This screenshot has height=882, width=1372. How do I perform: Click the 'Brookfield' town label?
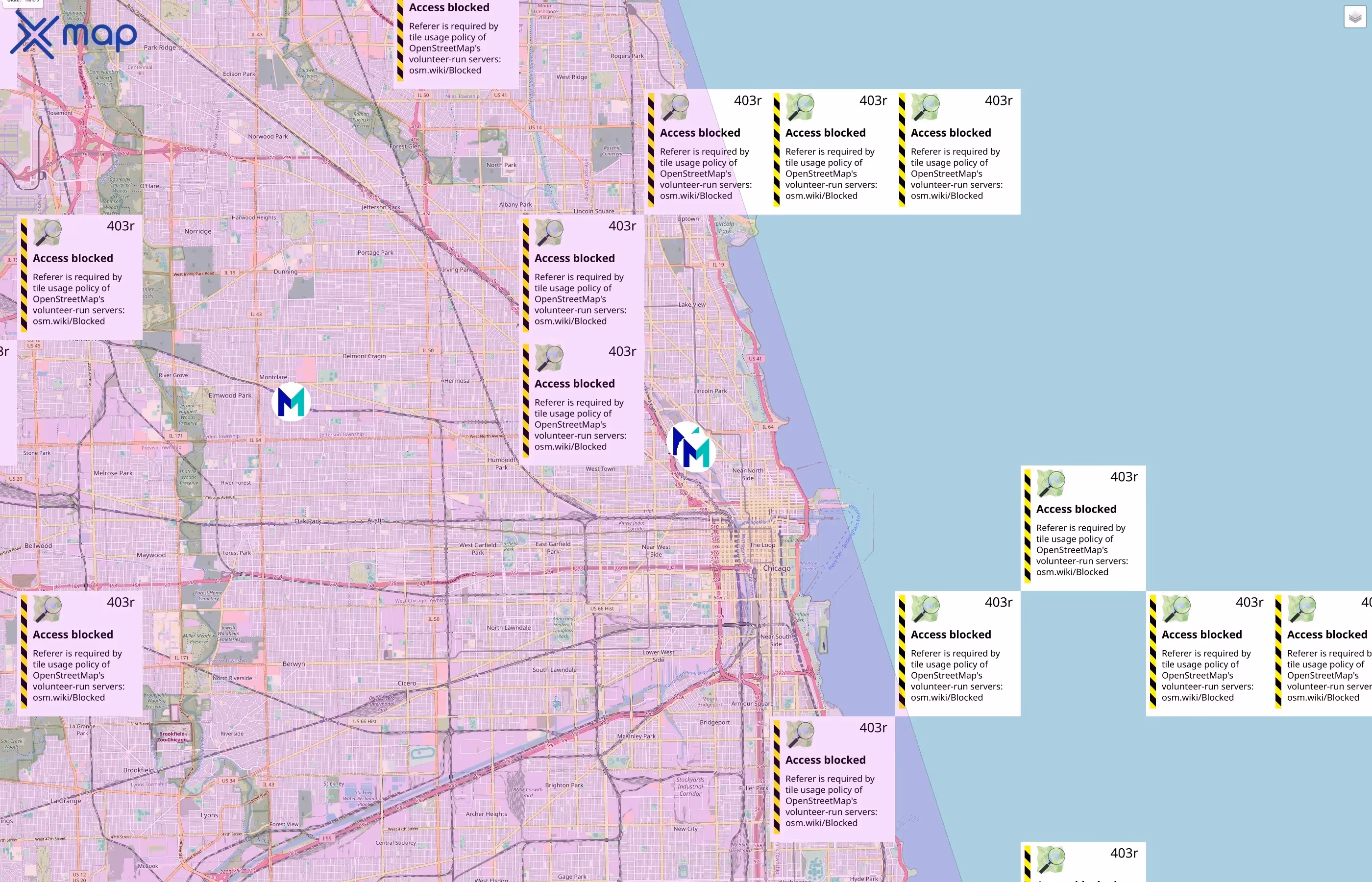coord(138,770)
